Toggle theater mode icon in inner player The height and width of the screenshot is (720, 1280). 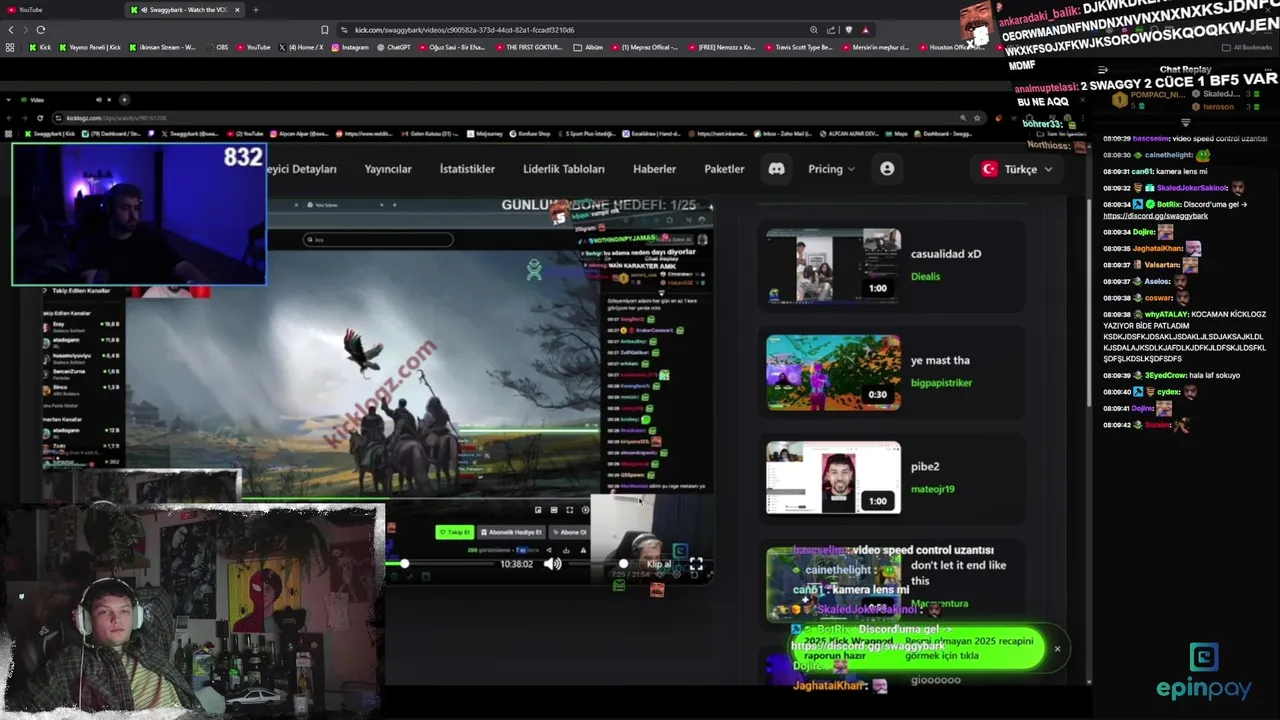(554, 510)
